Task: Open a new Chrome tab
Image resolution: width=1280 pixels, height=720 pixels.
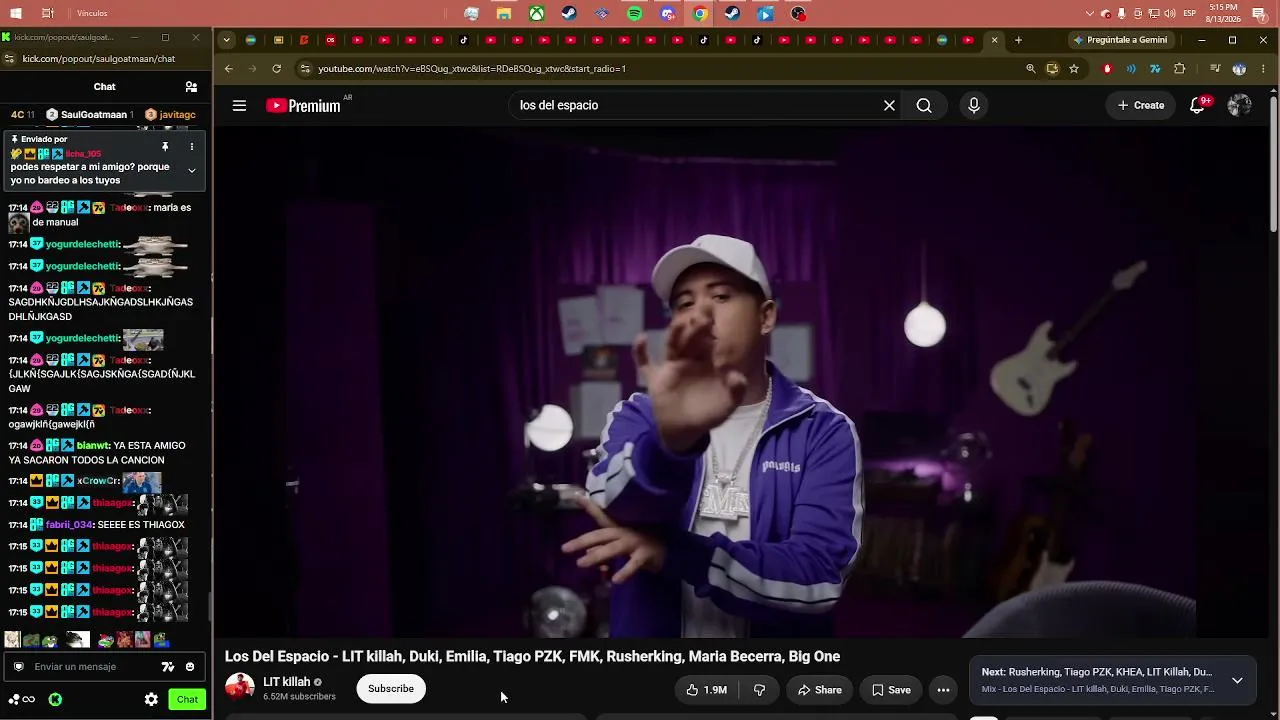Action: coord(1018,40)
